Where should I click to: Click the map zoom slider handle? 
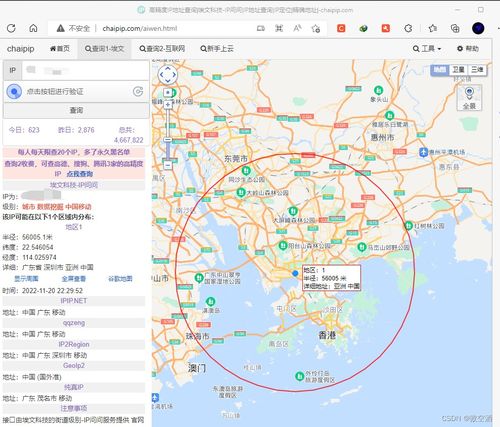tap(168, 140)
